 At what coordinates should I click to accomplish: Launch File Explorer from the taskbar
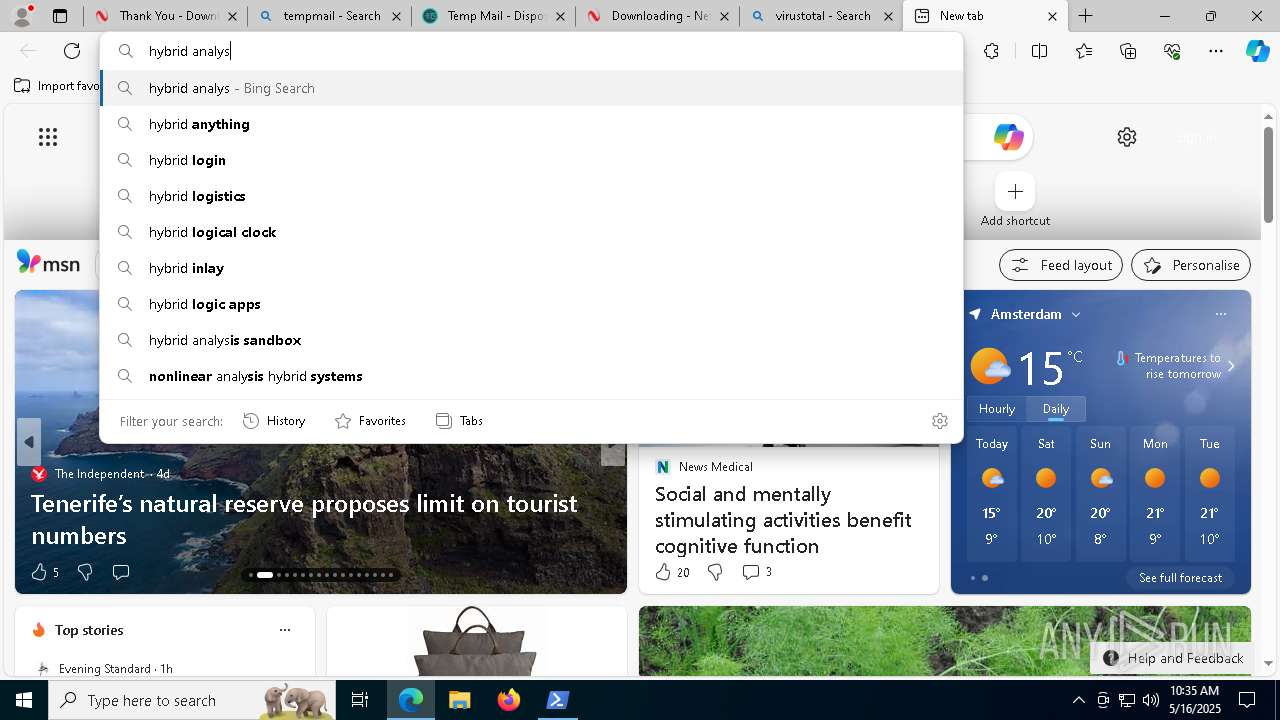click(x=459, y=700)
